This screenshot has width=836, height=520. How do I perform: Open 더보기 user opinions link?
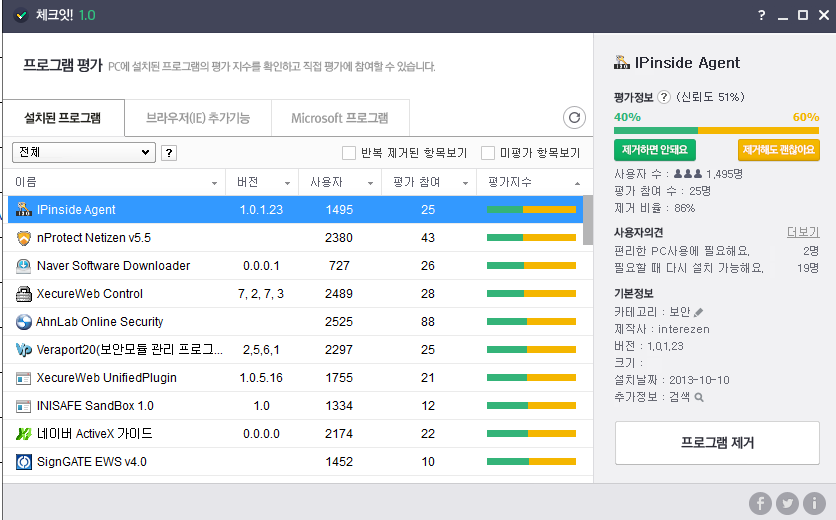803,232
